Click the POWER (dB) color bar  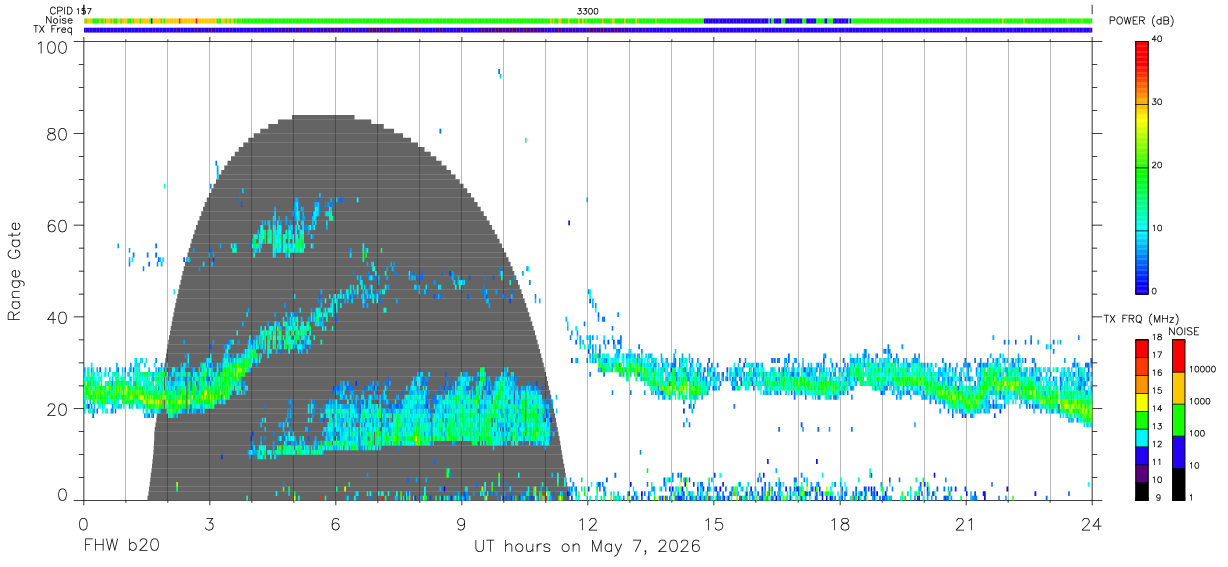click(1142, 167)
